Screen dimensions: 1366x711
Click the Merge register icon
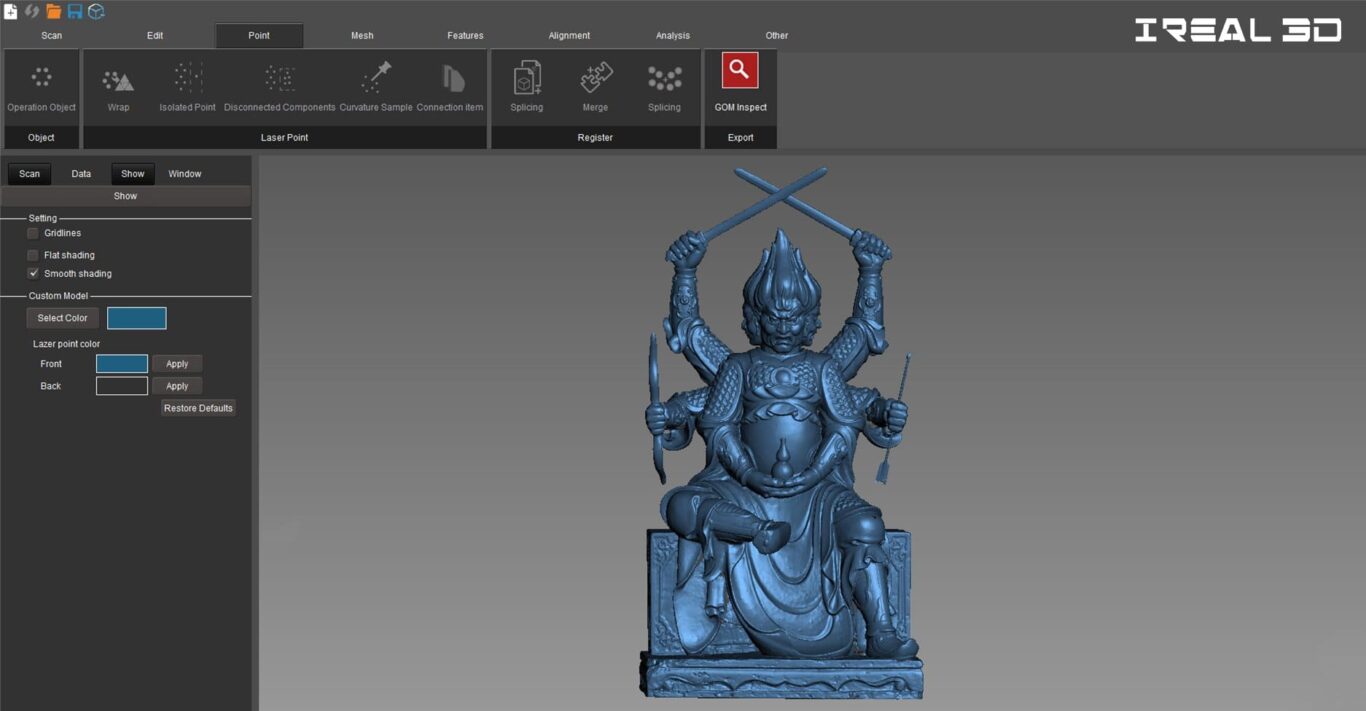coord(595,78)
